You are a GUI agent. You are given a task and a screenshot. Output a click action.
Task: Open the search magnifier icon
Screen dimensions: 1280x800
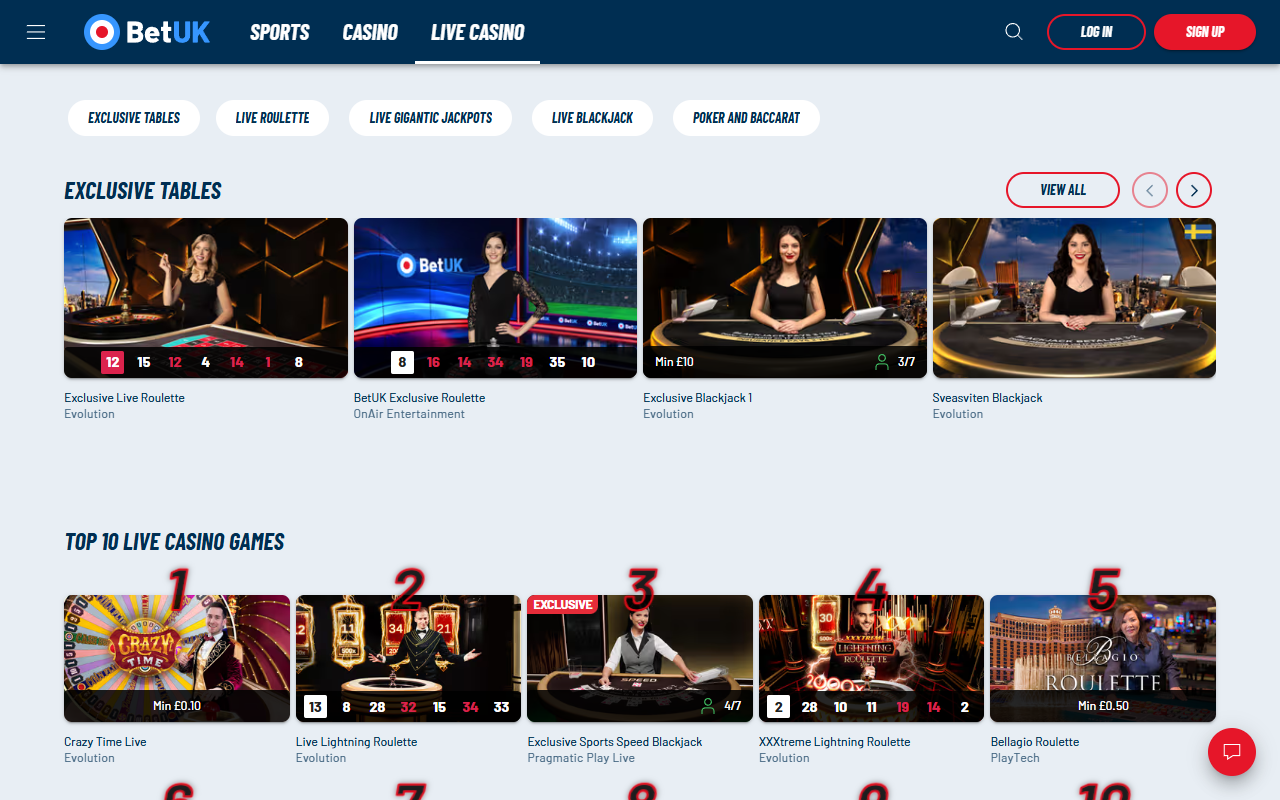(x=1014, y=32)
